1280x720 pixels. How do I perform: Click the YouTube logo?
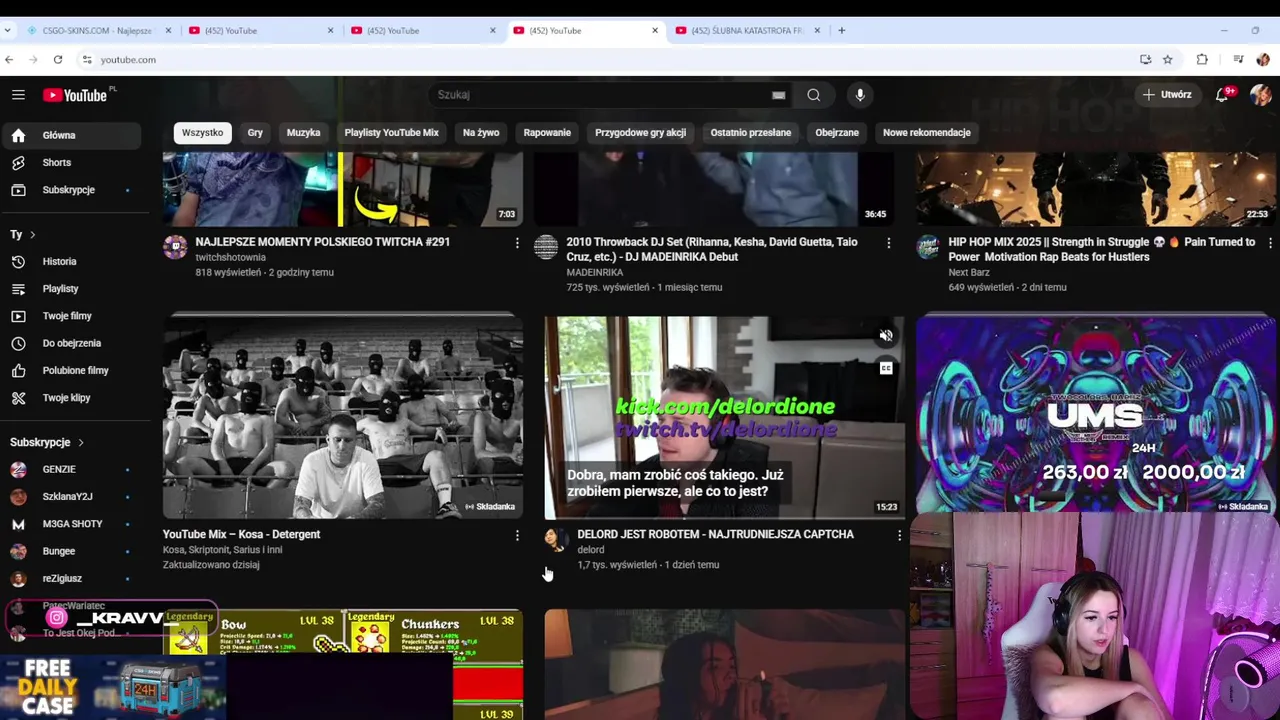[x=75, y=95]
